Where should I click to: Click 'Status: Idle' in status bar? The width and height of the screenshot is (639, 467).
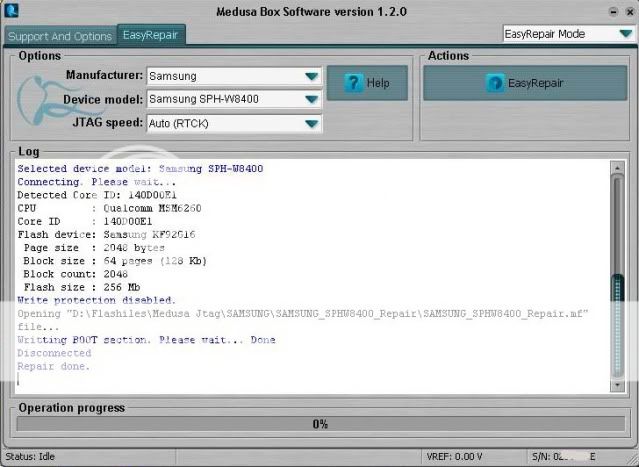tap(30, 456)
